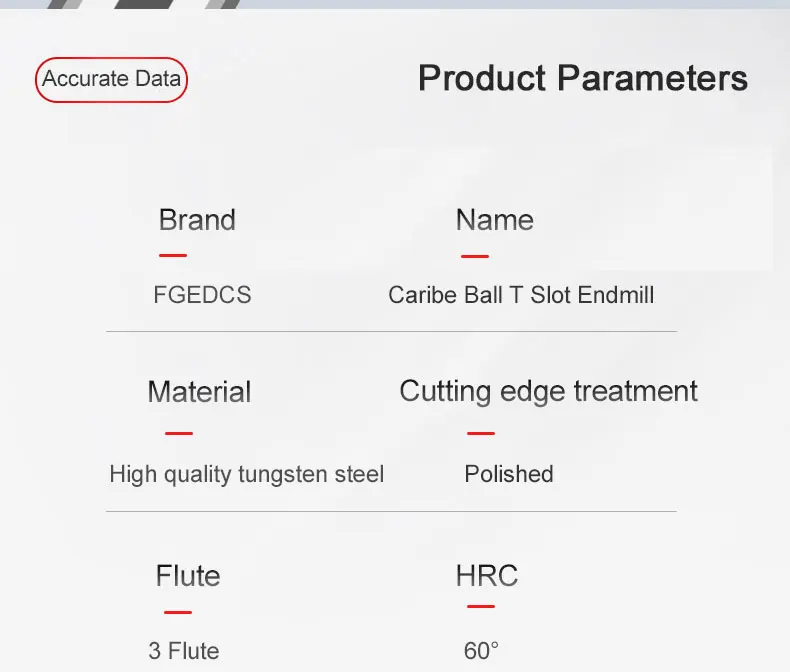Click the 60° hardness value
This screenshot has width=790, height=672.
481,651
